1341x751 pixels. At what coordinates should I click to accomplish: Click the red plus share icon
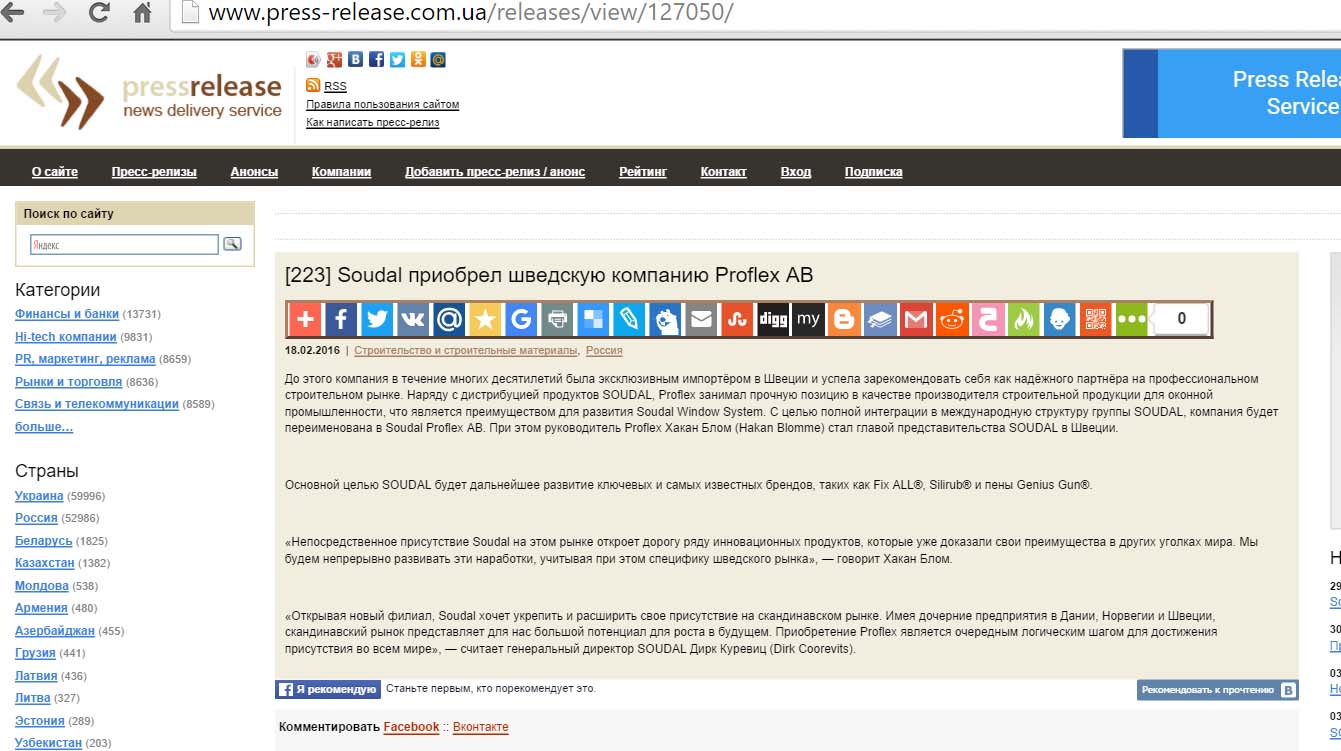click(305, 319)
